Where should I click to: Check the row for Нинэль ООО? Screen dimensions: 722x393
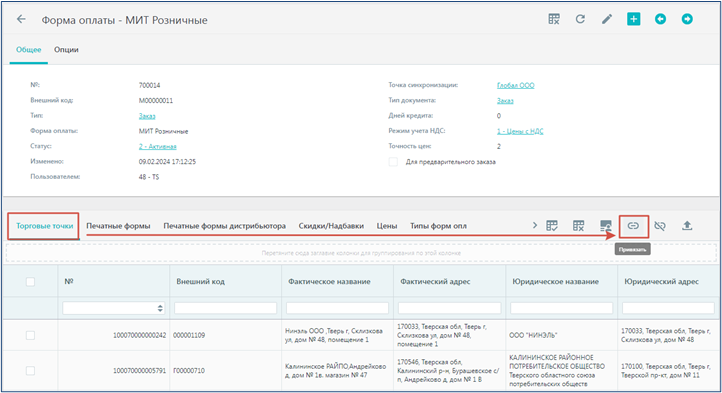[30, 335]
